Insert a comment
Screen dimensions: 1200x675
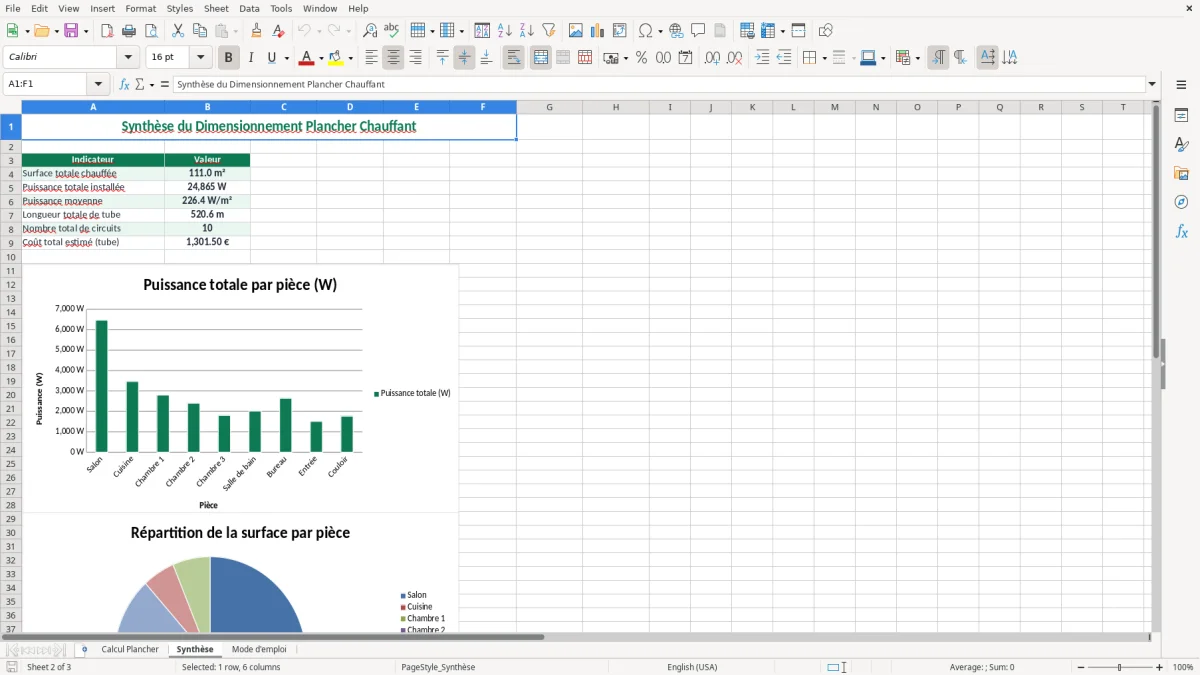[698, 31]
